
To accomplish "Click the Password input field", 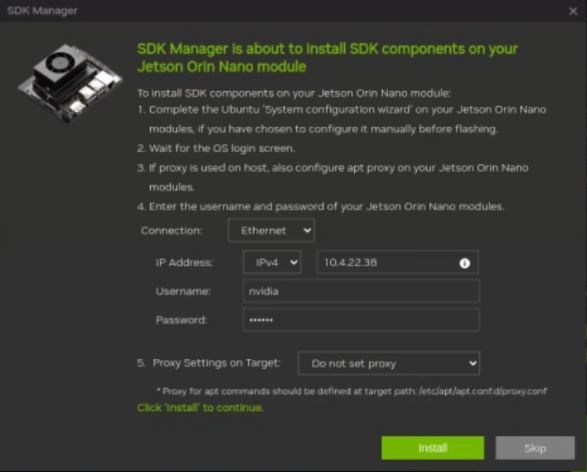I will pyautogui.click(x=361, y=320).
